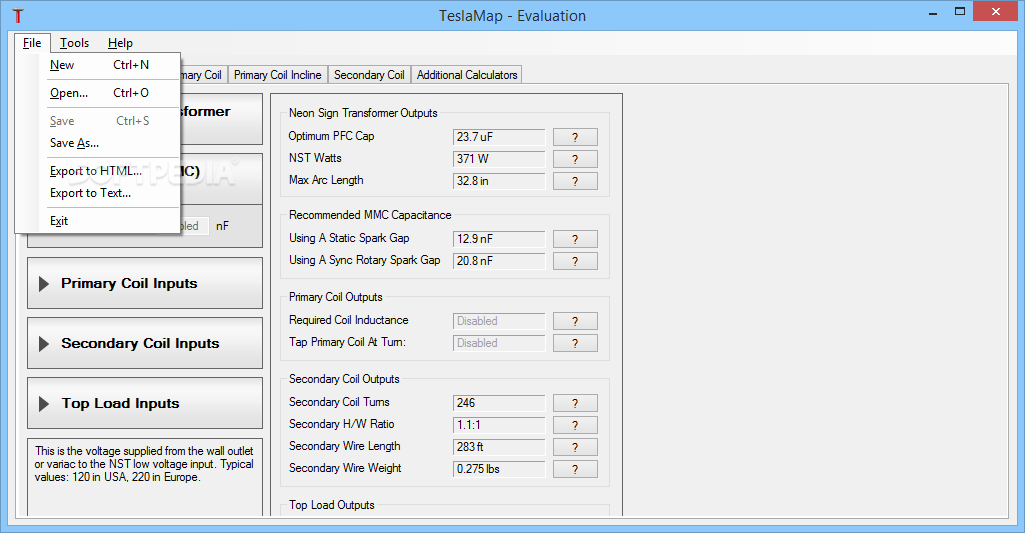This screenshot has width=1025, height=533.
Task: Choose Export to HTML... menu entry
Action: point(97,171)
